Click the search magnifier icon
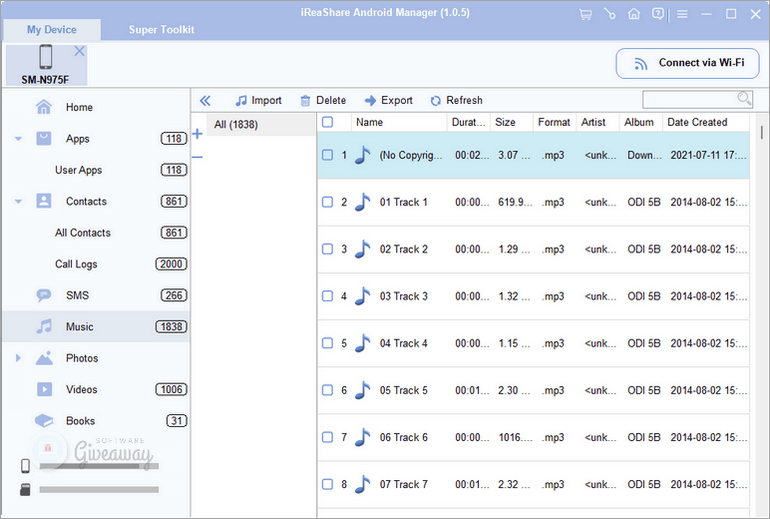The image size is (770, 519). point(744,99)
